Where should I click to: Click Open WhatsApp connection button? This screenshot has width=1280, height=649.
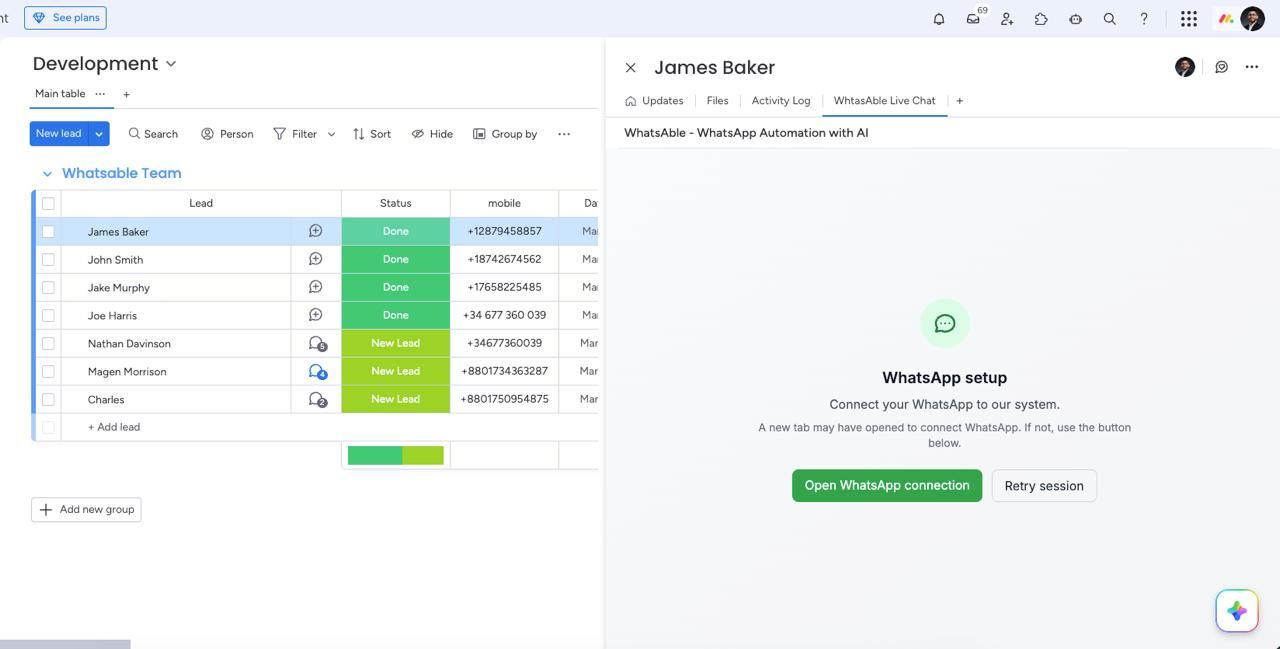[x=887, y=486]
